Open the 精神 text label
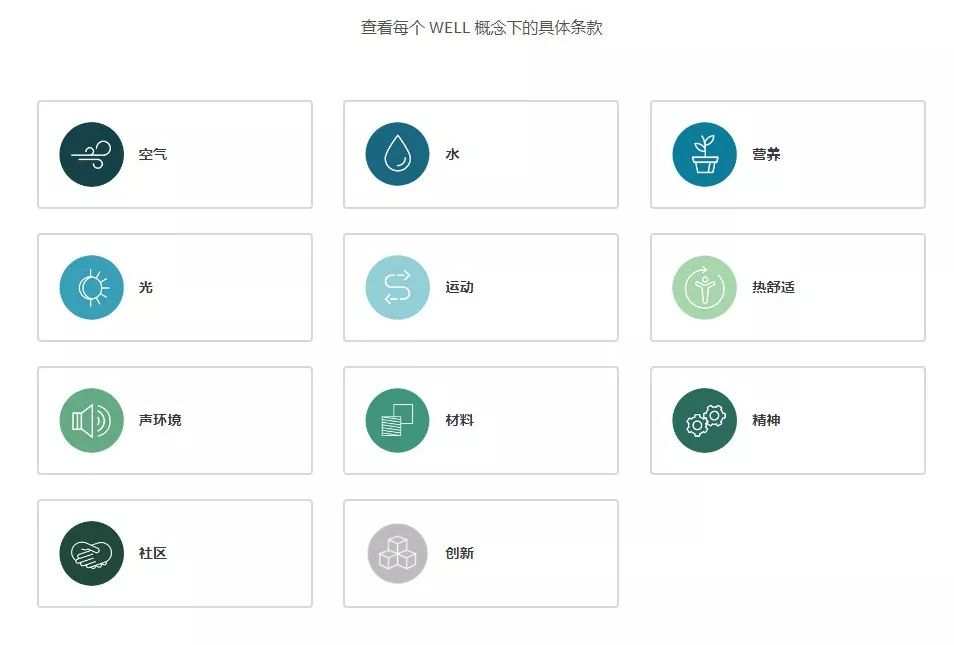Viewport: 954px width, 645px height. (x=766, y=421)
